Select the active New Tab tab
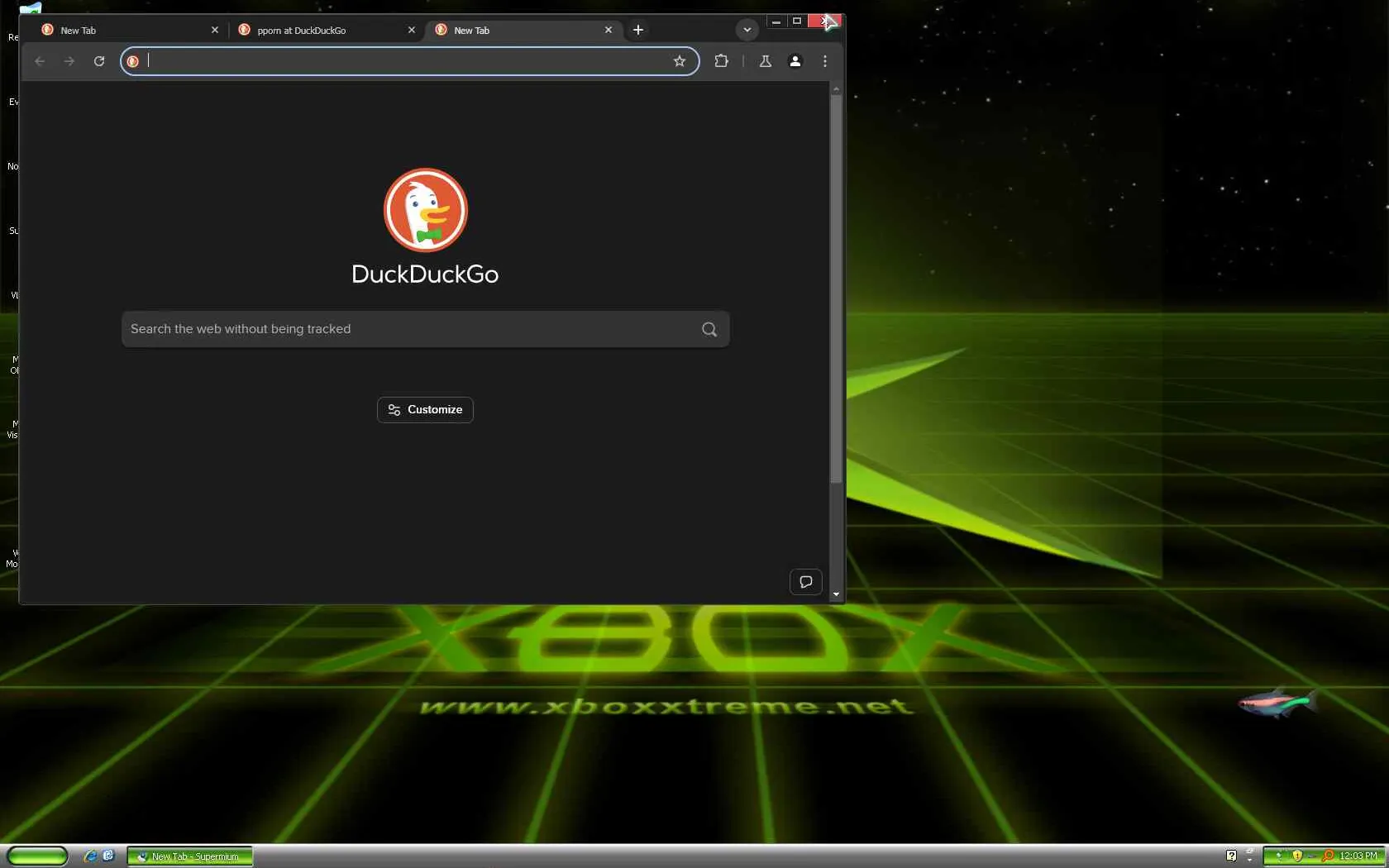Image resolution: width=1389 pixels, height=868 pixels. [x=523, y=30]
